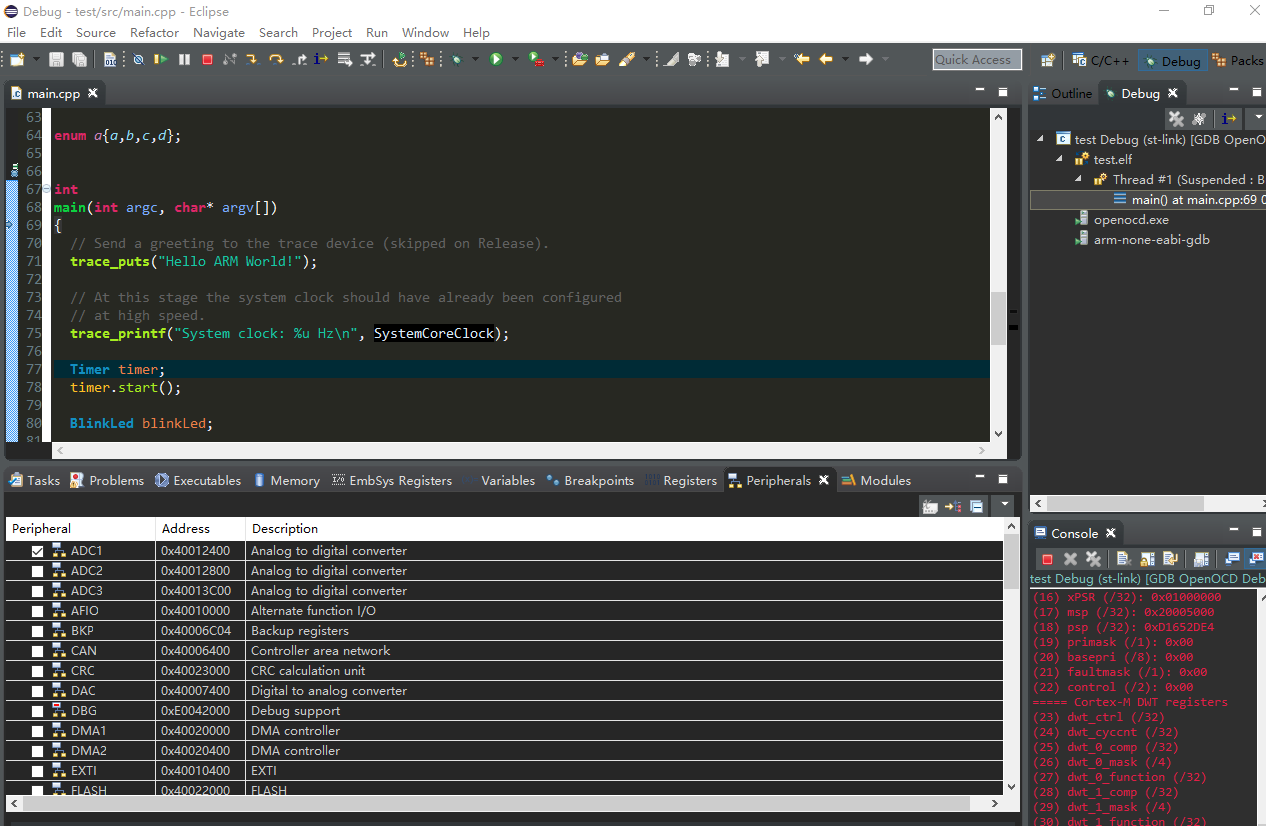
Task: Click the Suspend (pause) debug icon
Action: point(185,59)
